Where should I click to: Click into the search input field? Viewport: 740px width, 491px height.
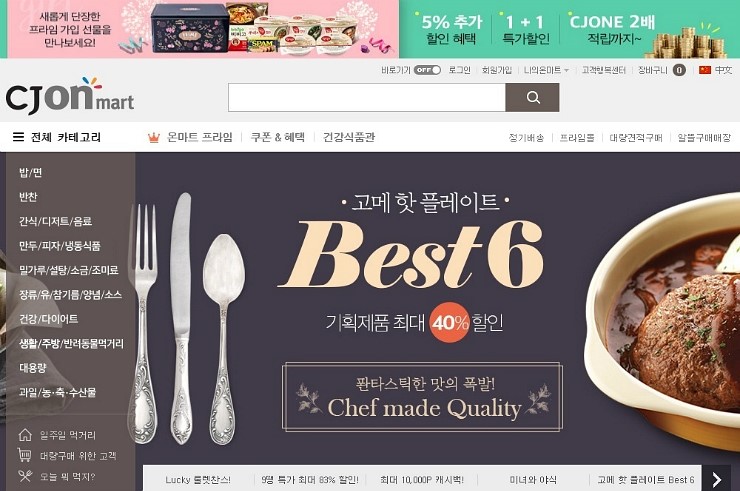(x=367, y=98)
